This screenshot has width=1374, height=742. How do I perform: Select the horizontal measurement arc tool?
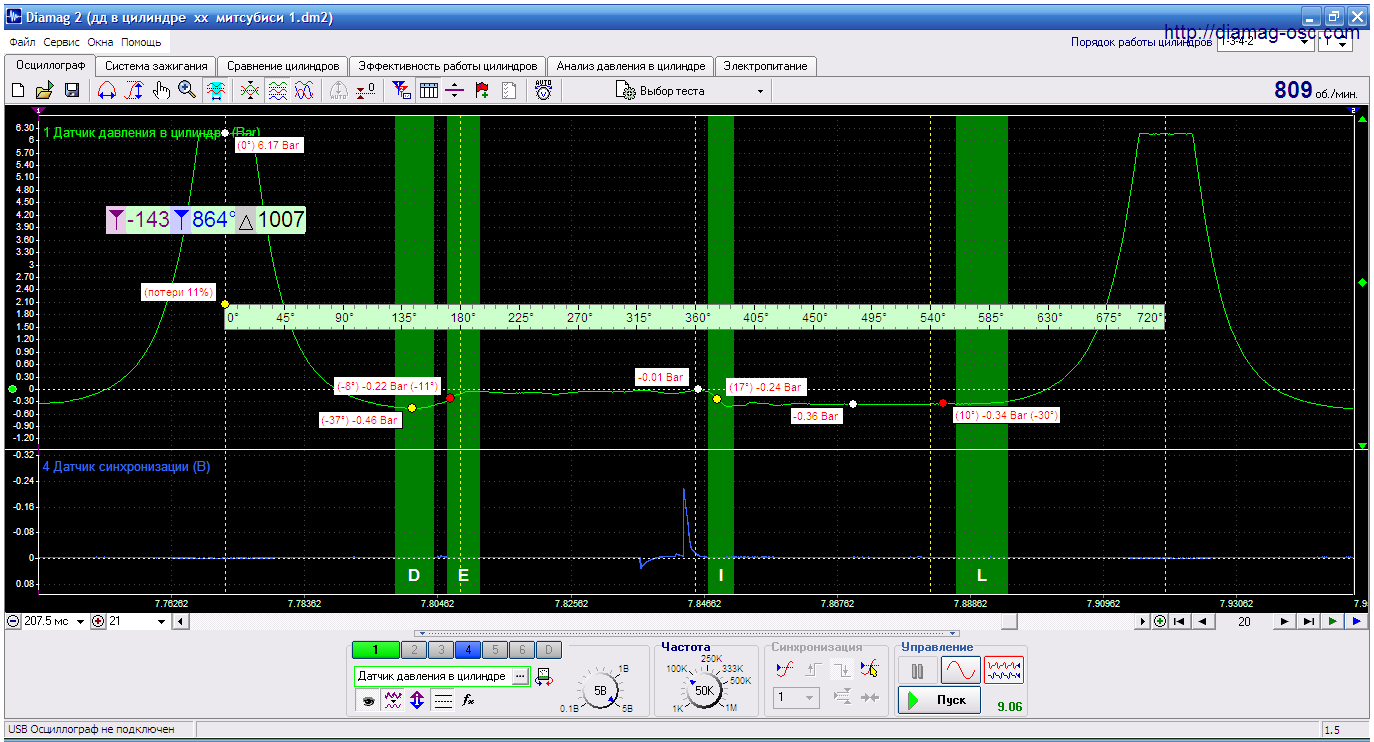(x=107, y=91)
